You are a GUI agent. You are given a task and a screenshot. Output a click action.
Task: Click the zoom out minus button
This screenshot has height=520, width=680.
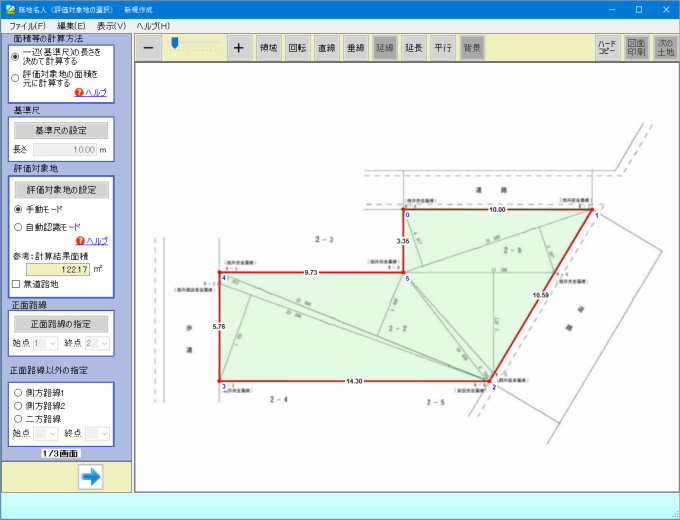click(x=148, y=47)
